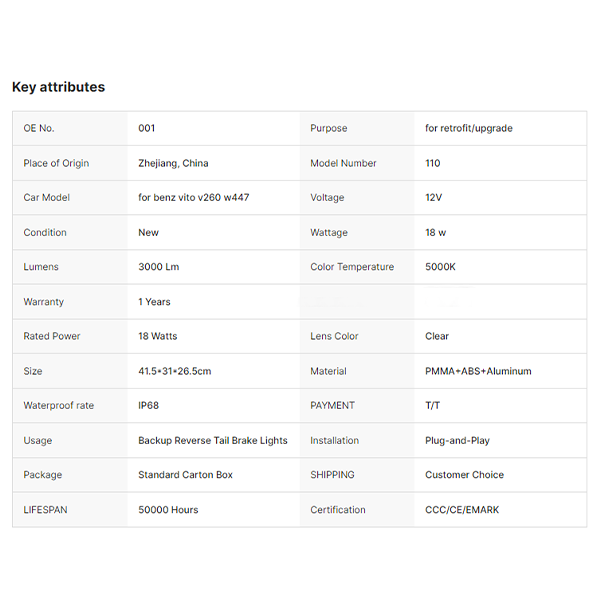Click the 12V voltage value
This screenshot has height=600, width=600.
(433, 198)
